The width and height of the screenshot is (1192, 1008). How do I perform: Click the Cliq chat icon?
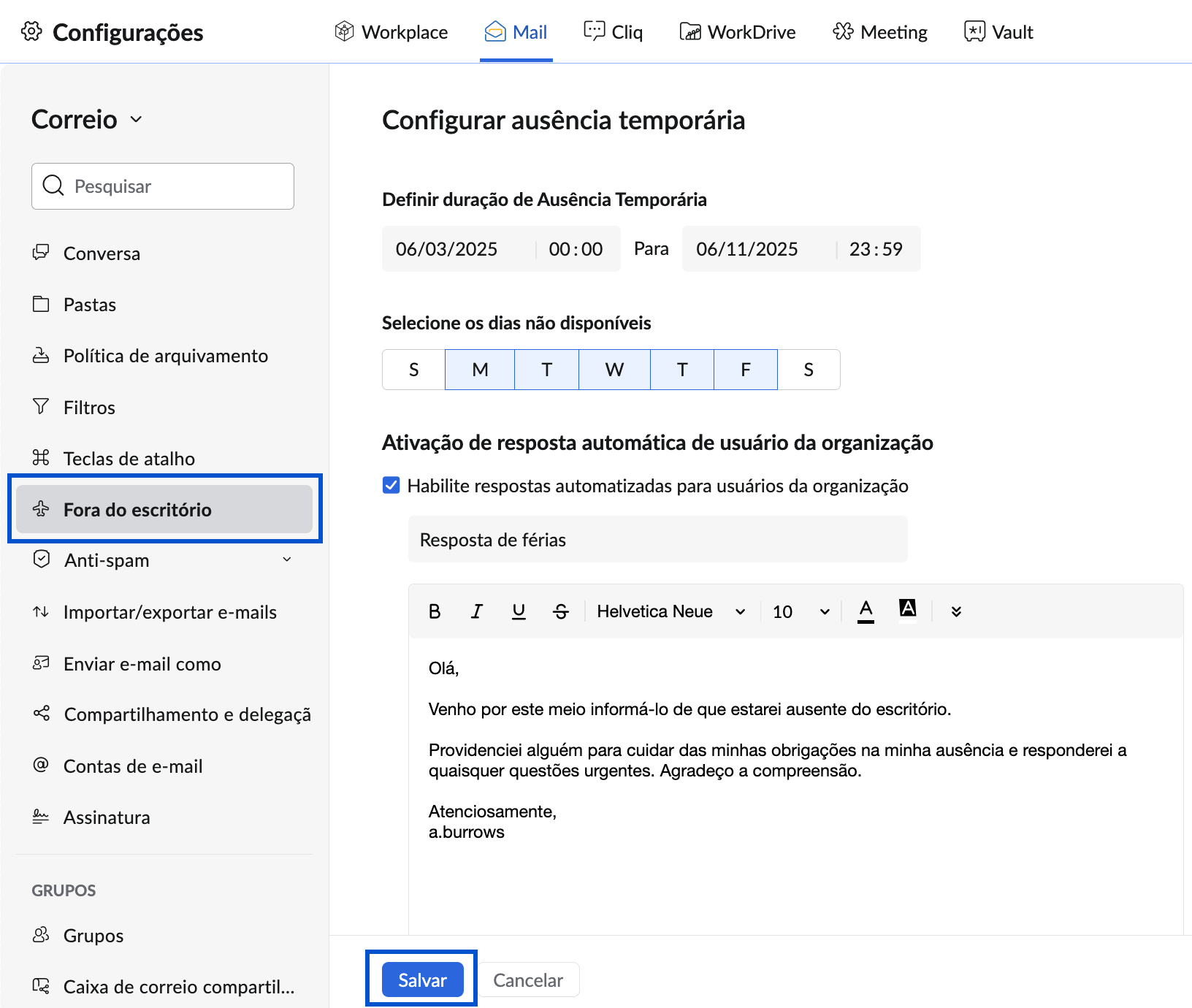tap(594, 32)
